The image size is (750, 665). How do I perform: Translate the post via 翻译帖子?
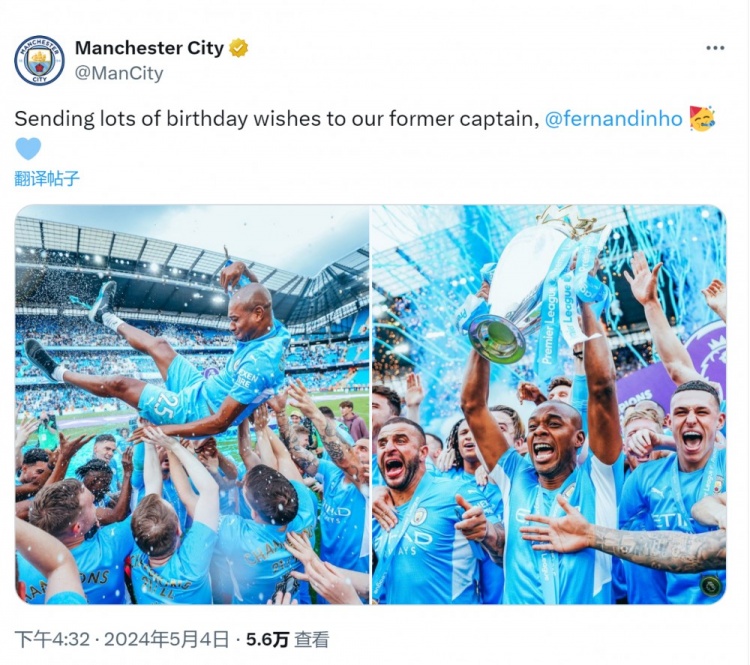coord(47,179)
